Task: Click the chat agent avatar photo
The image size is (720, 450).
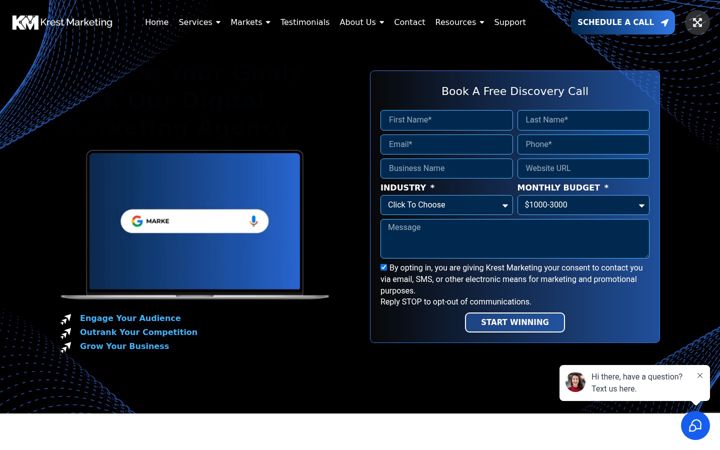Action: (x=575, y=382)
